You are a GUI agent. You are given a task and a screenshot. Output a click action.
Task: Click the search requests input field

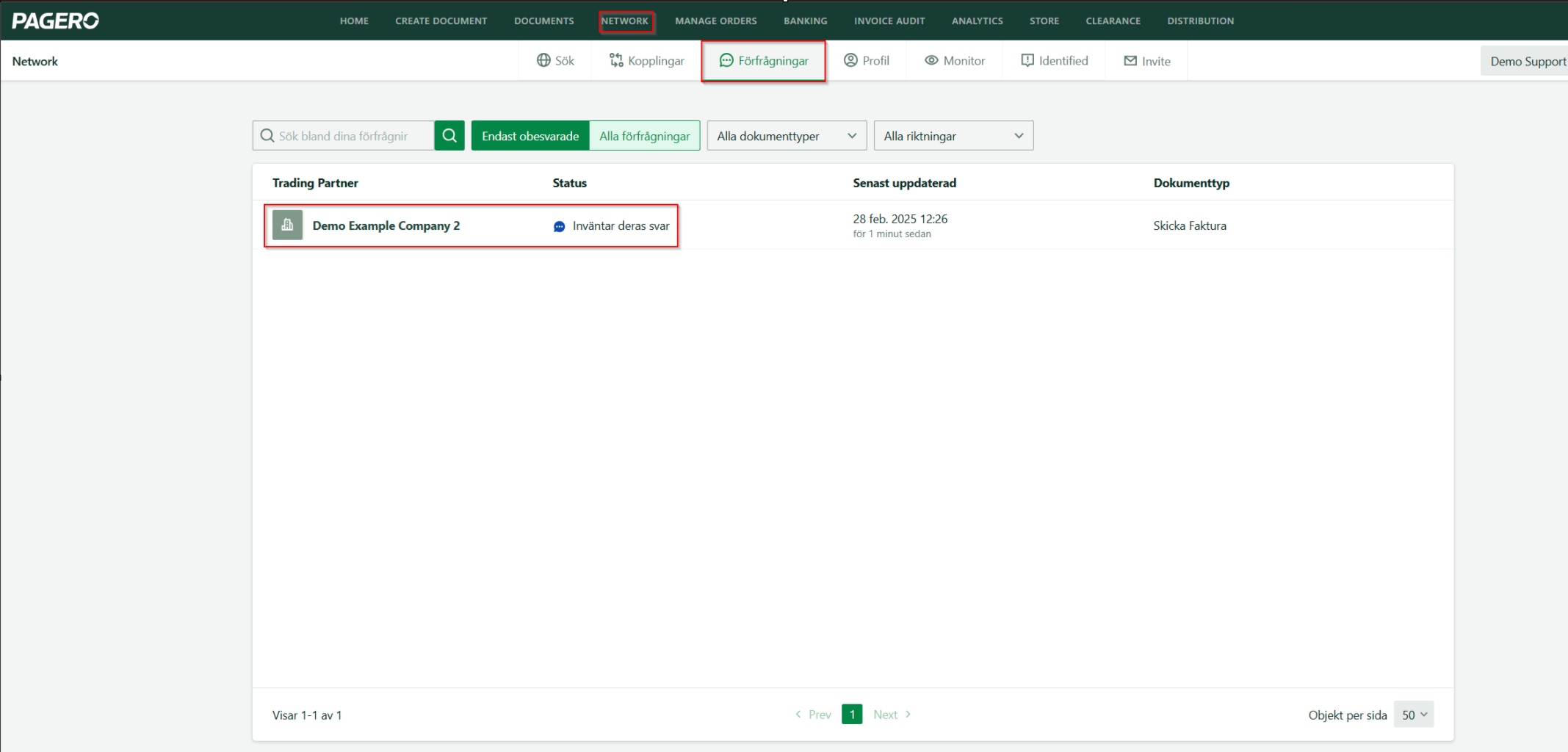[343, 136]
